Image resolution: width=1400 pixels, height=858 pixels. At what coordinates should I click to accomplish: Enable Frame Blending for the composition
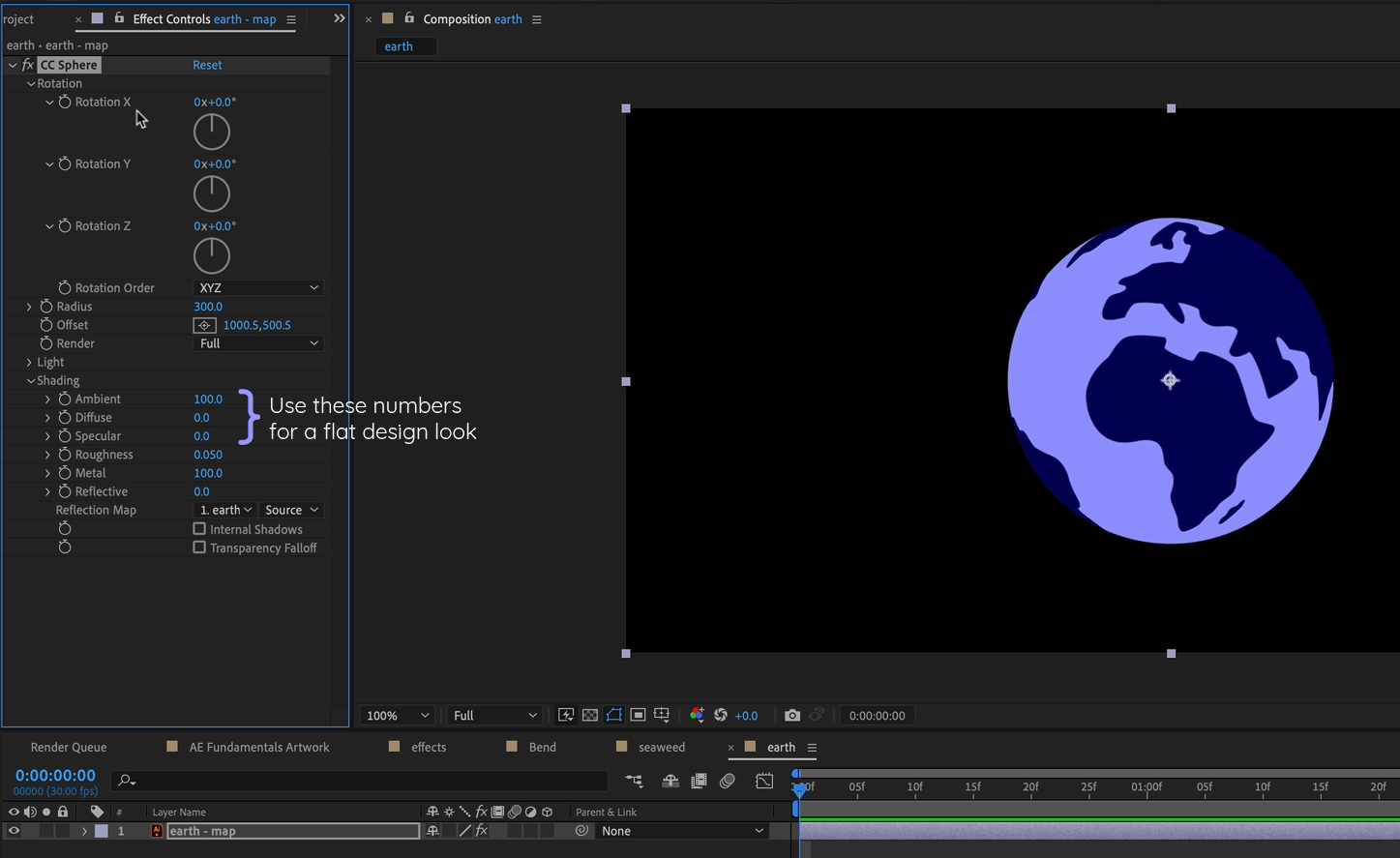pos(699,781)
